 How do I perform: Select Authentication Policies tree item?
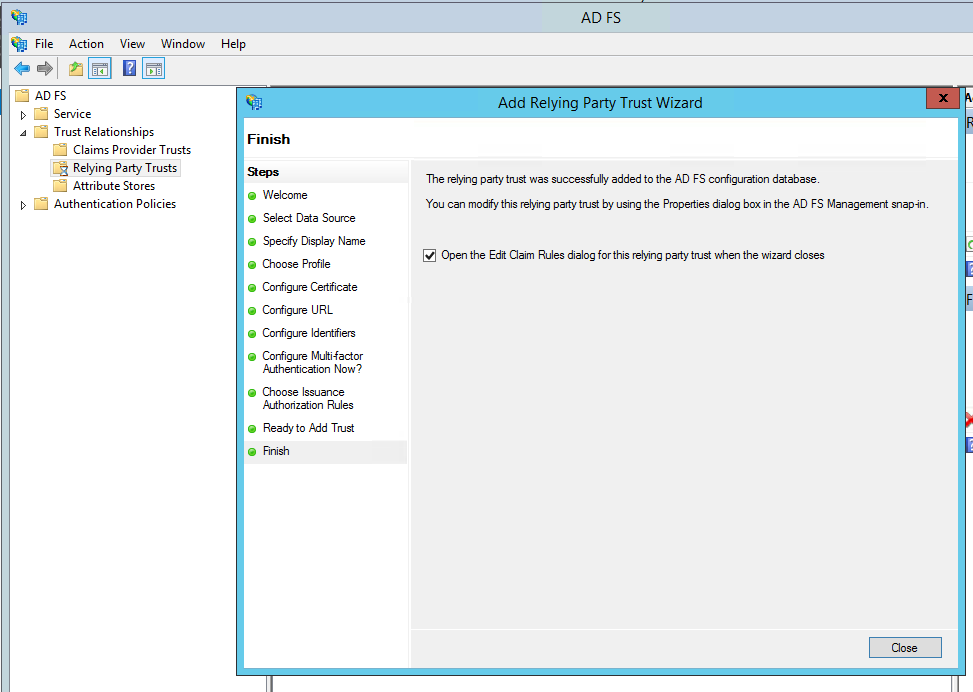point(115,204)
